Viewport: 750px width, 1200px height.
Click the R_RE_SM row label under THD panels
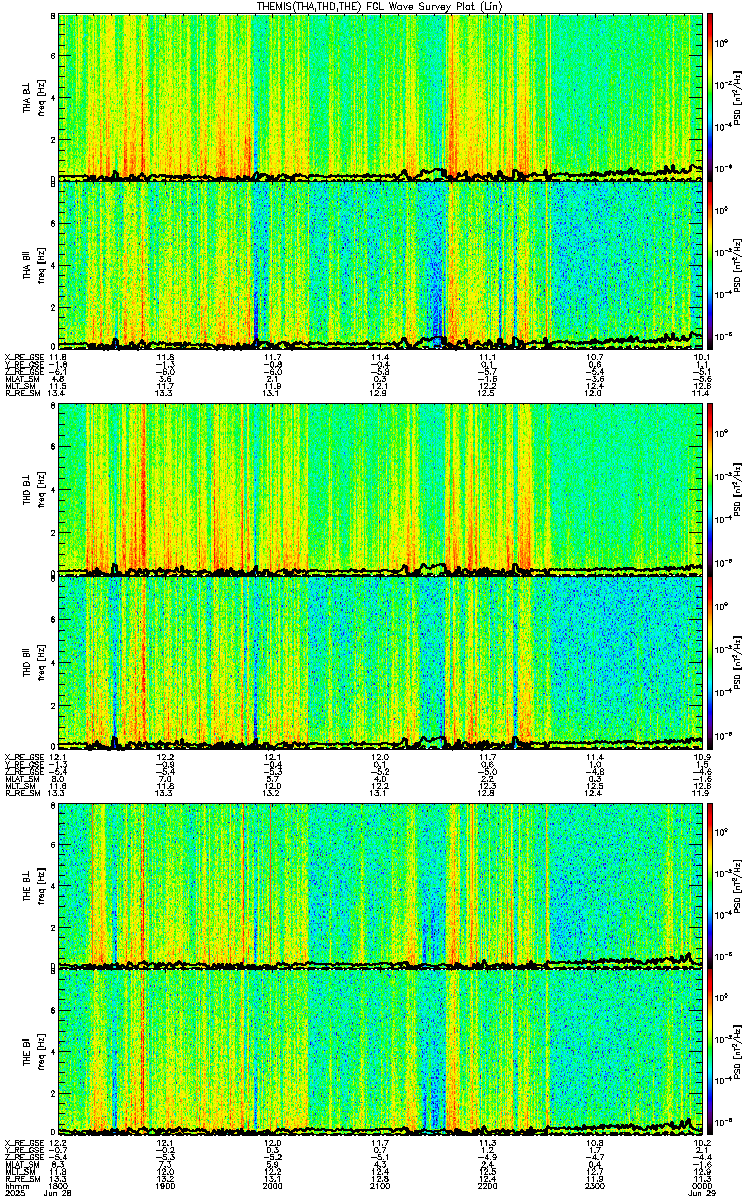coord(20,793)
